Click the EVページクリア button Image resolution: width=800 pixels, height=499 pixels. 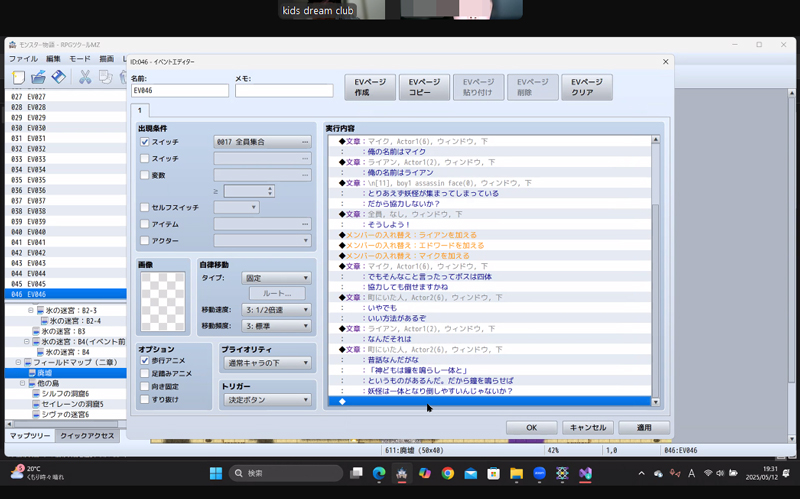point(587,87)
